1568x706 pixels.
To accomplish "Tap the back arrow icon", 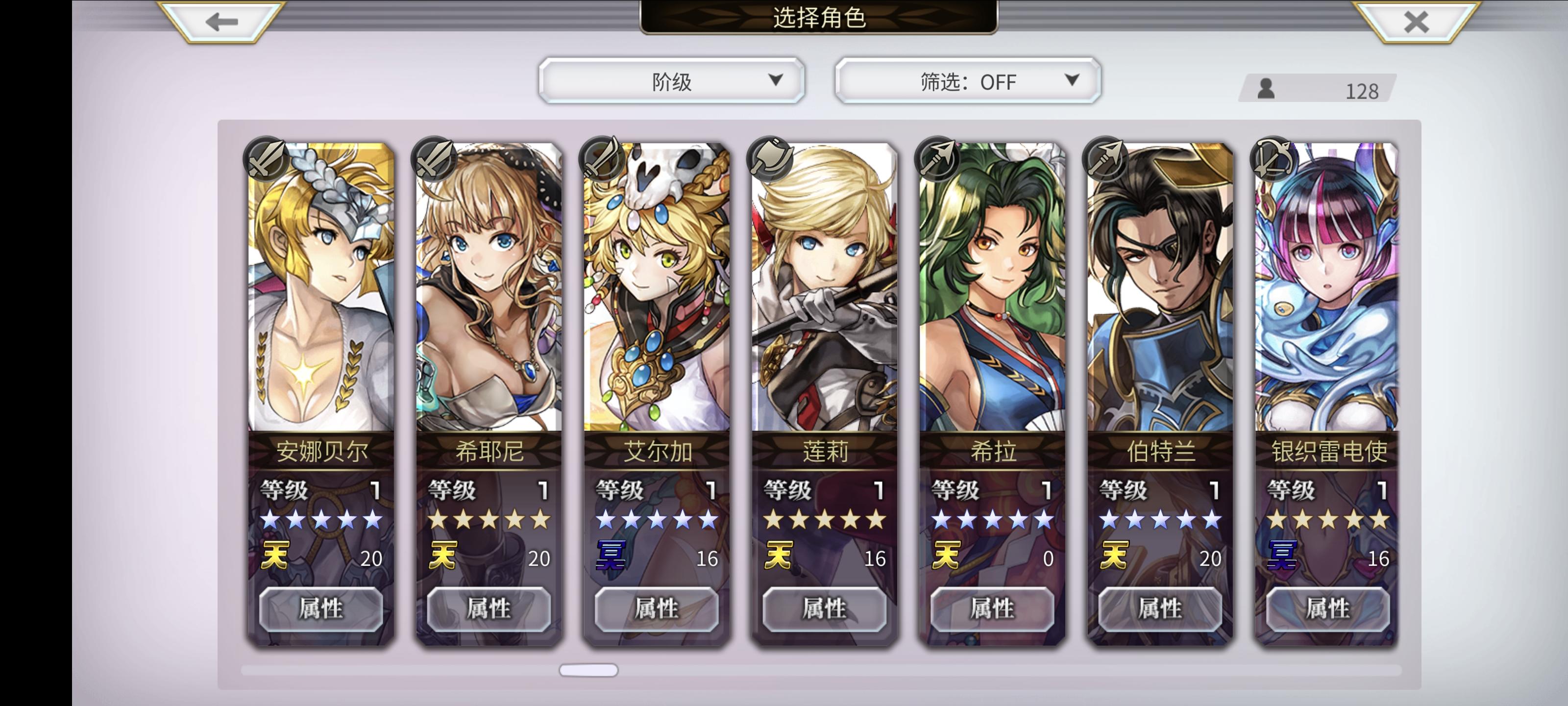I will (221, 23).
